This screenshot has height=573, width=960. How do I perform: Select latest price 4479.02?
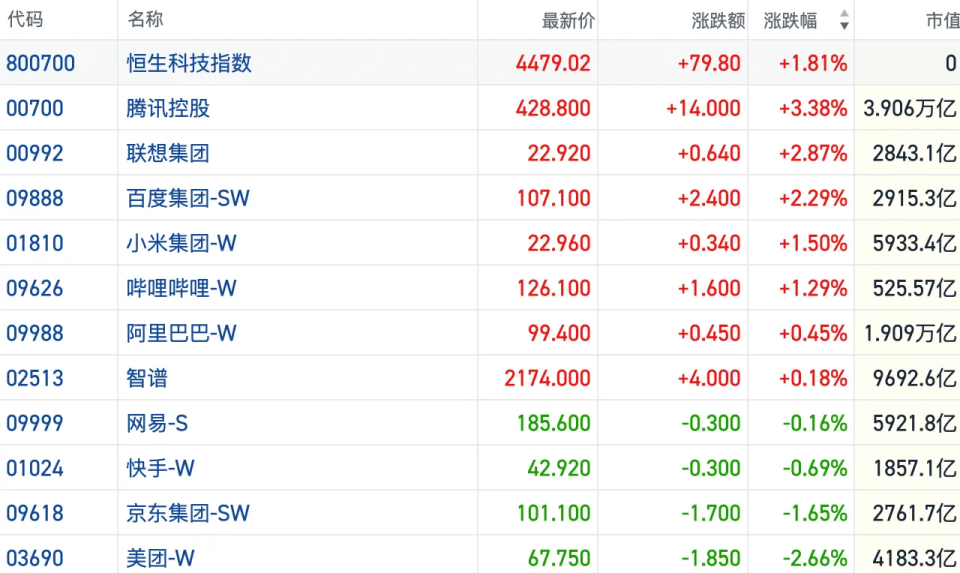coord(553,63)
